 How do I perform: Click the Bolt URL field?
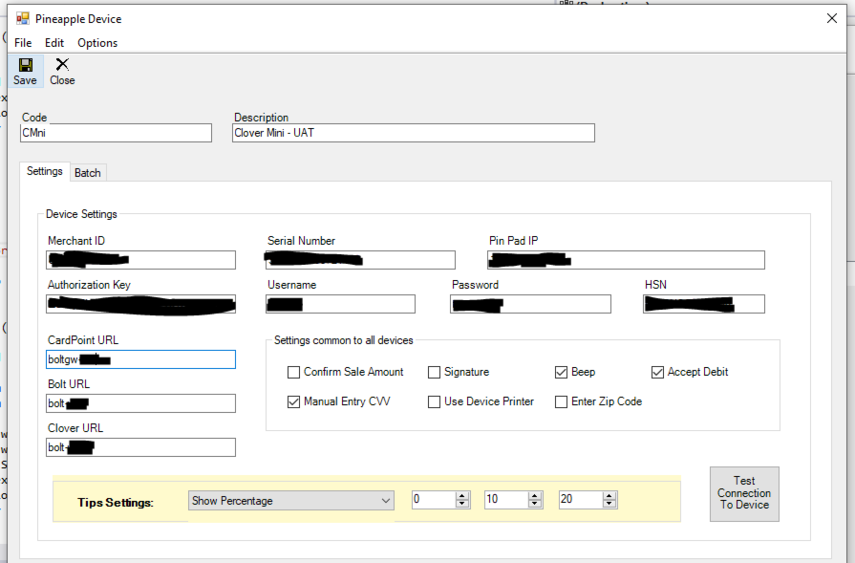point(141,403)
